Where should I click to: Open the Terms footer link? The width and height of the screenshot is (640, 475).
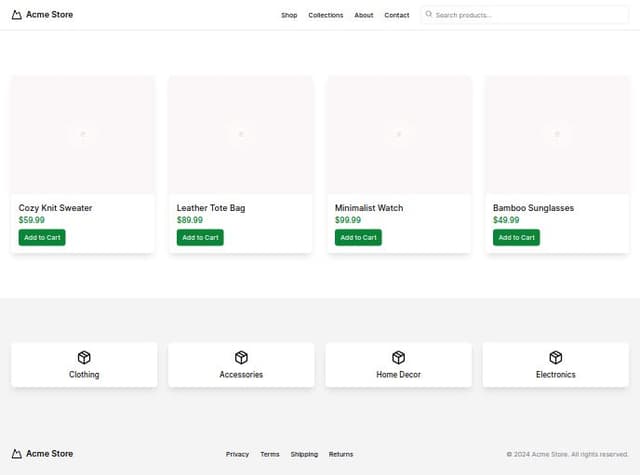270,454
